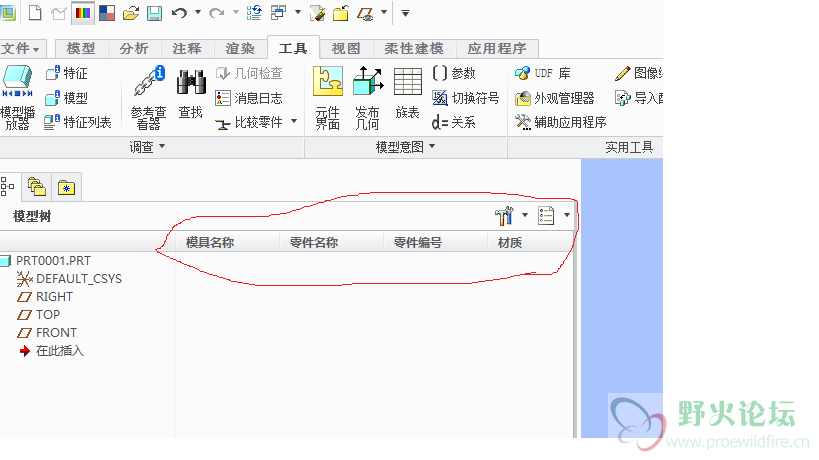This screenshot has width=819, height=460.
Task: Save with the floppy disk icon
Action: click(x=155, y=13)
